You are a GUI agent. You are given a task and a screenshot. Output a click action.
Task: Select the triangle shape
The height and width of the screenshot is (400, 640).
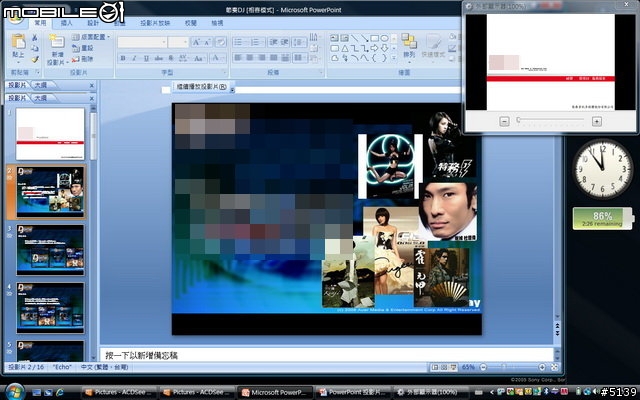(x=344, y=48)
